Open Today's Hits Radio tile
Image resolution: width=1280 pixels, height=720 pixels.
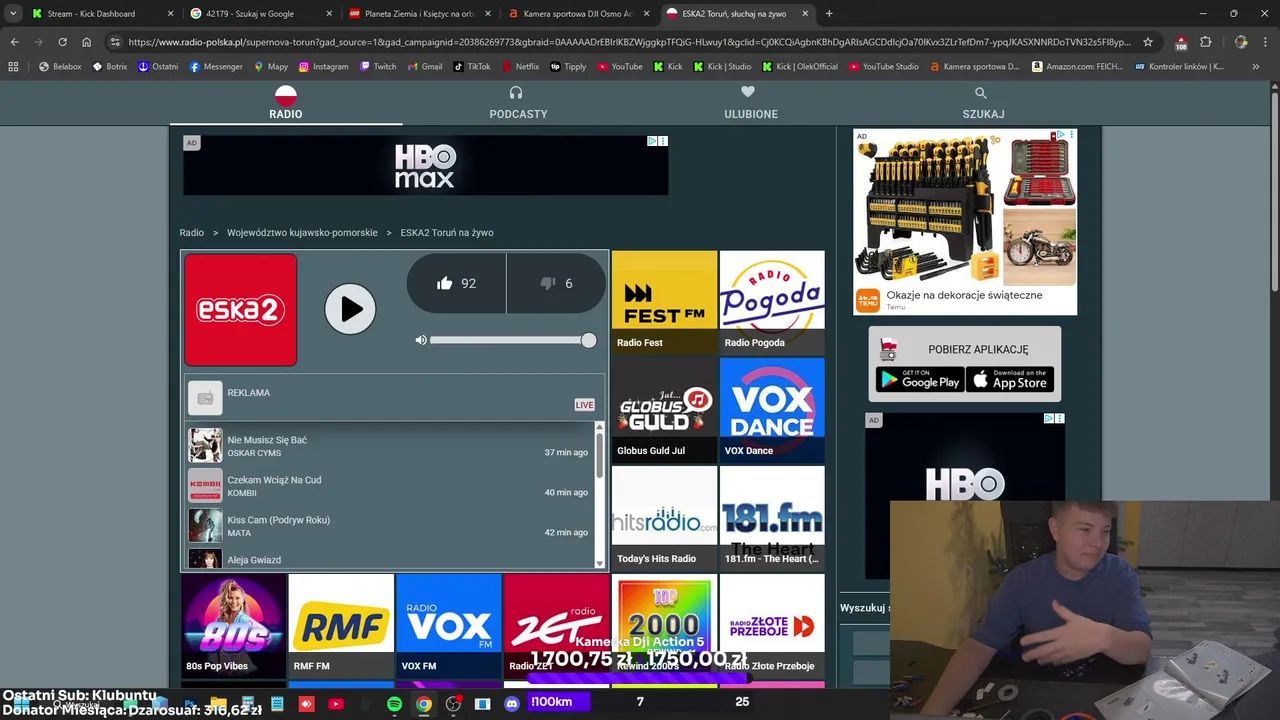tap(664, 518)
